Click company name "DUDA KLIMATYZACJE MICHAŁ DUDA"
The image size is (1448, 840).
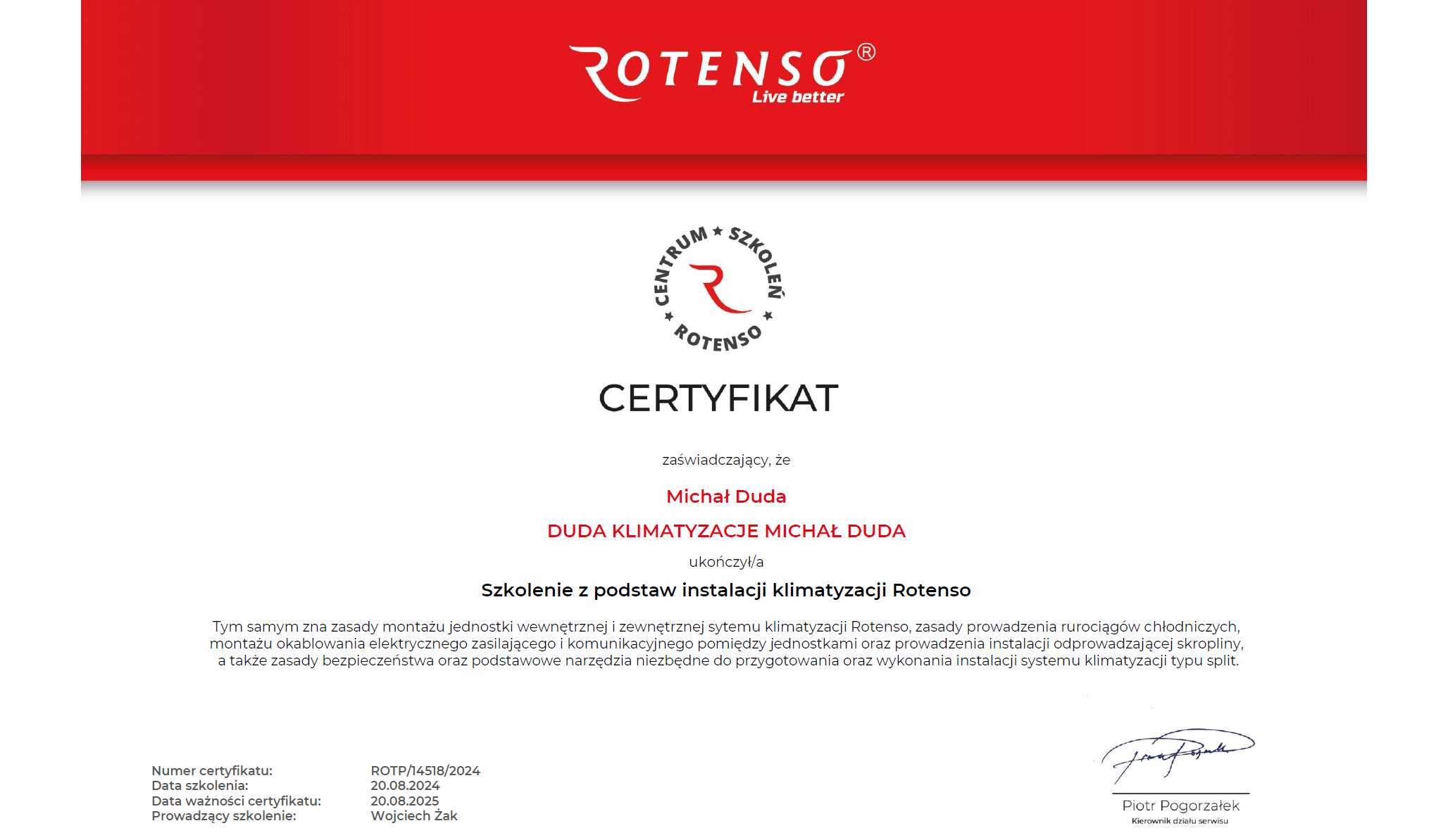(x=726, y=531)
